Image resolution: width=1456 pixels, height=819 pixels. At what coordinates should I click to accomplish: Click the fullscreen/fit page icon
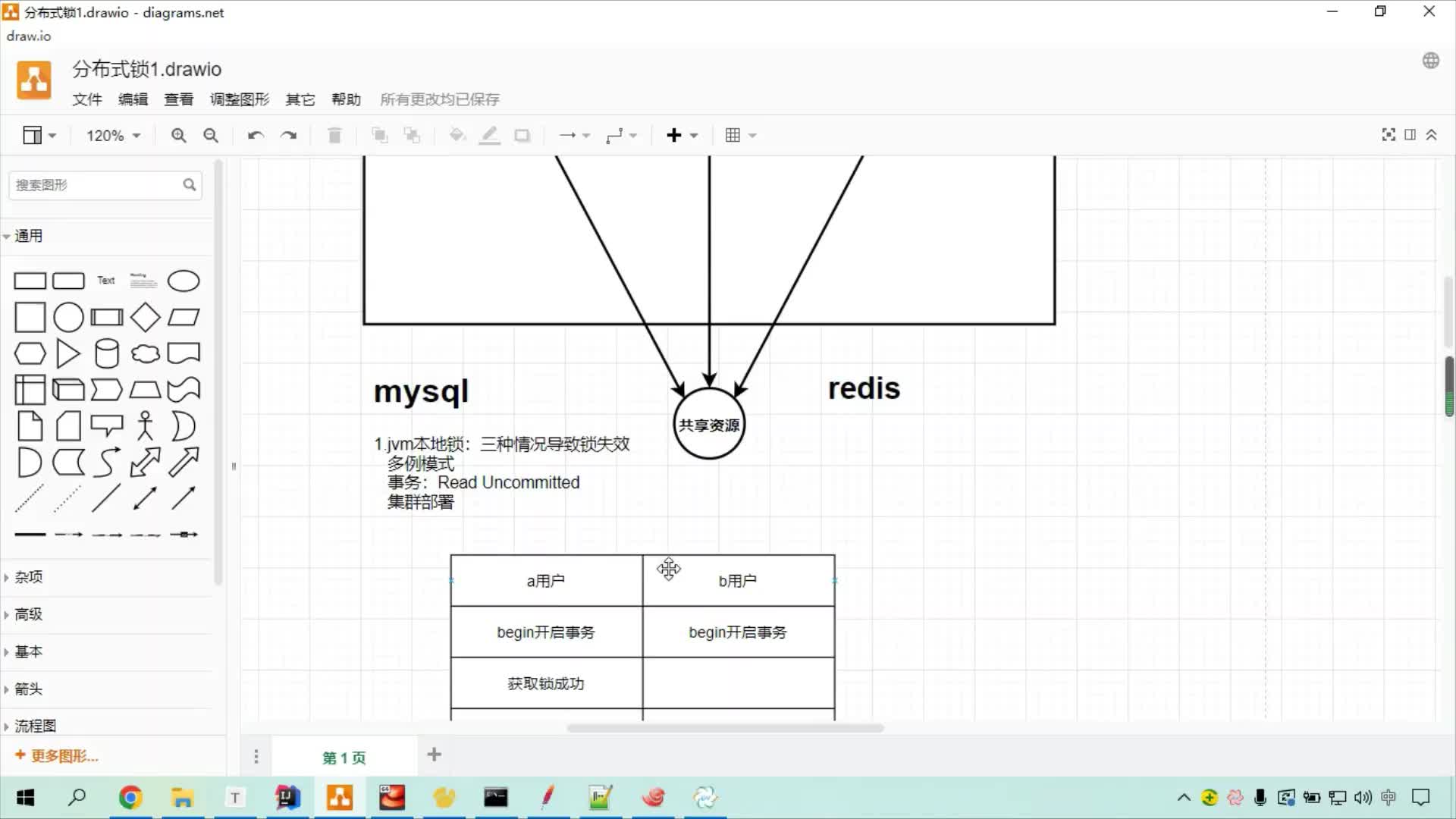pyautogui.click(x=1389, y=134)
